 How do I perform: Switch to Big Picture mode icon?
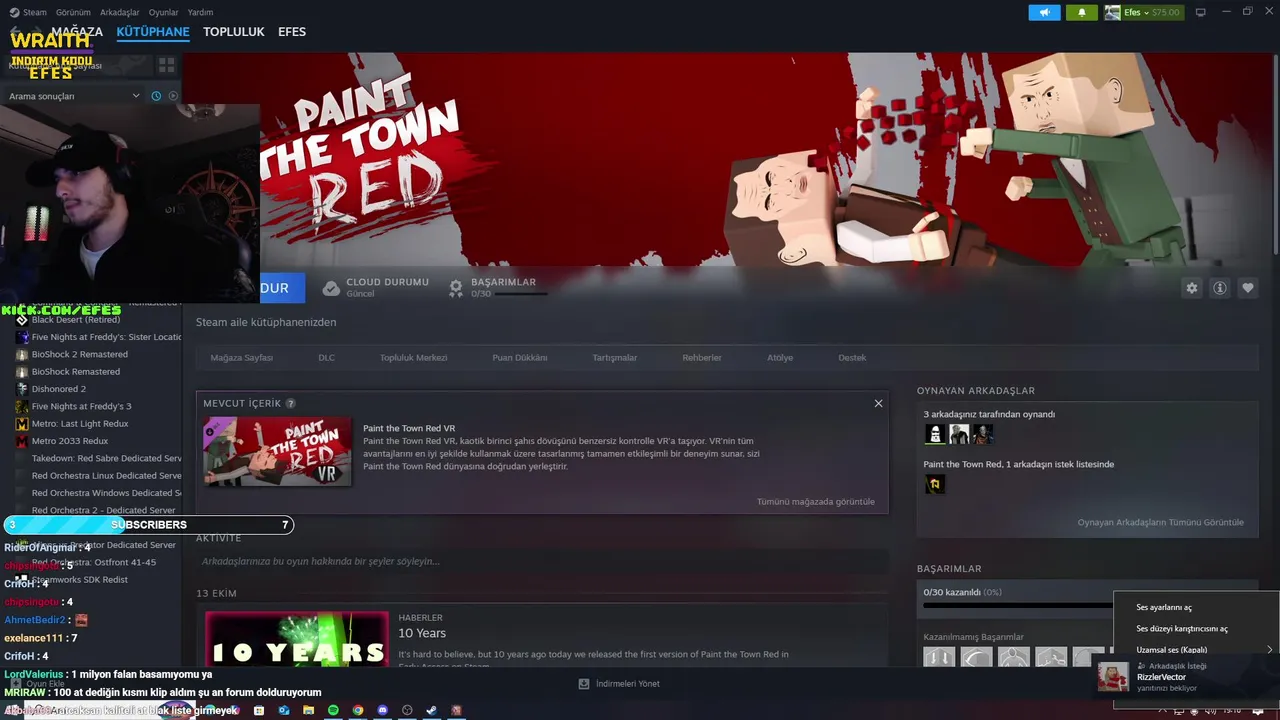tap(1200, 12)
